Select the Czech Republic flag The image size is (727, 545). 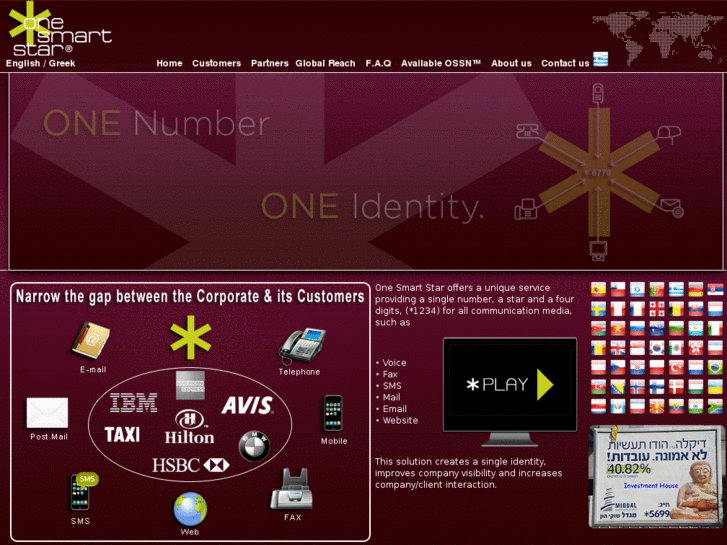(x=618, y=367)
